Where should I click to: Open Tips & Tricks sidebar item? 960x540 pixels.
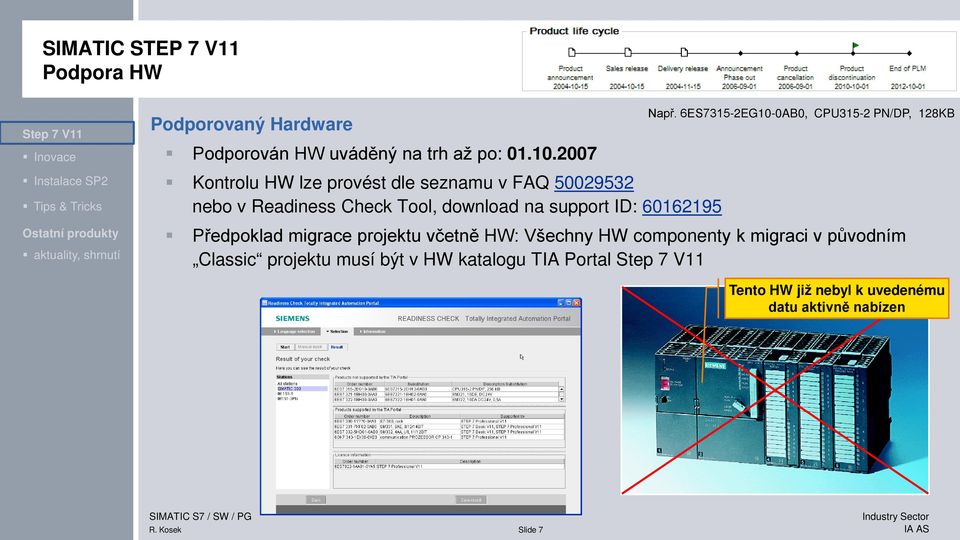click(67, 206)
